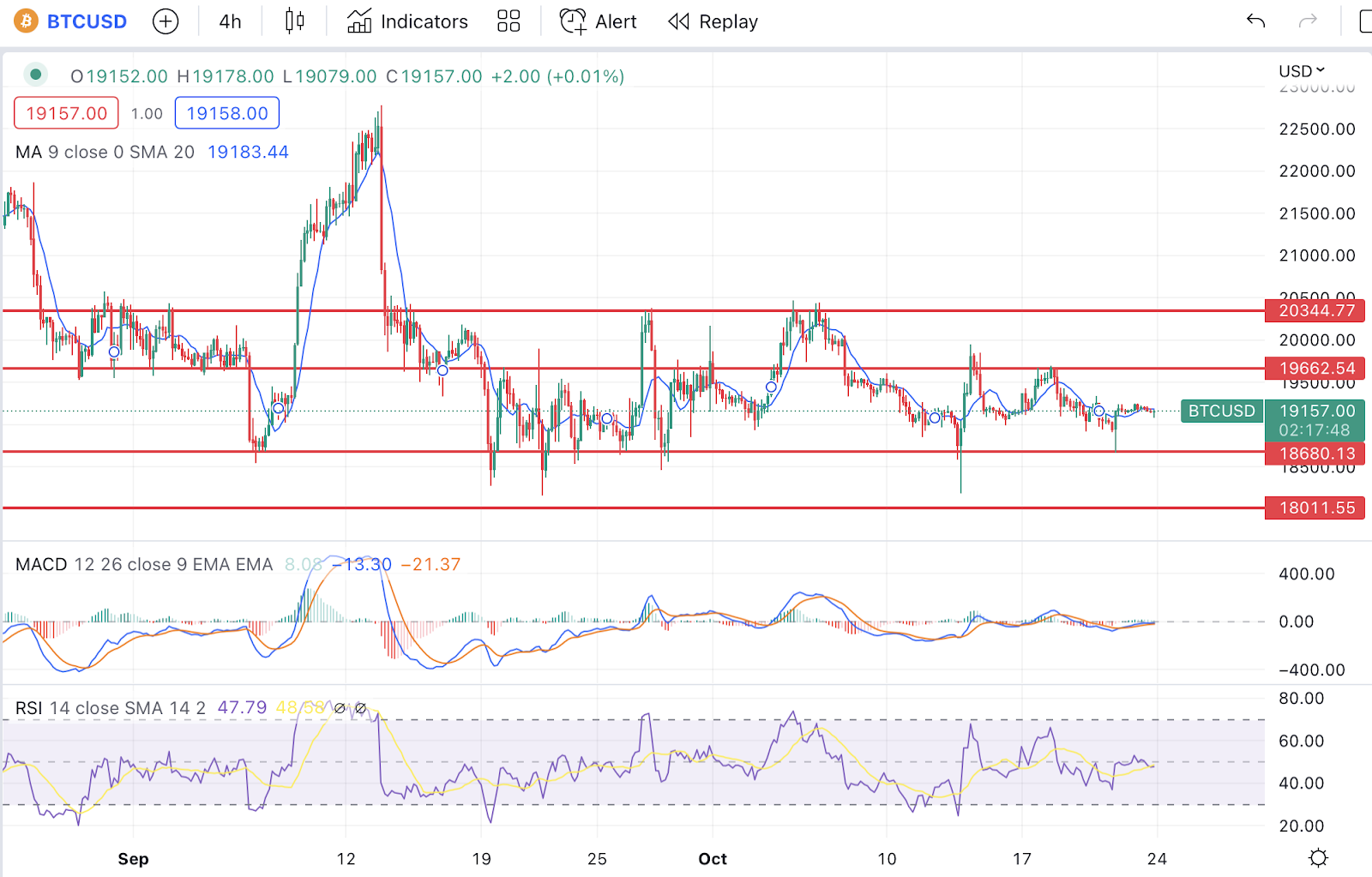Click the Oct label on time axis
Screen dimensions: 1372x877
713,859
